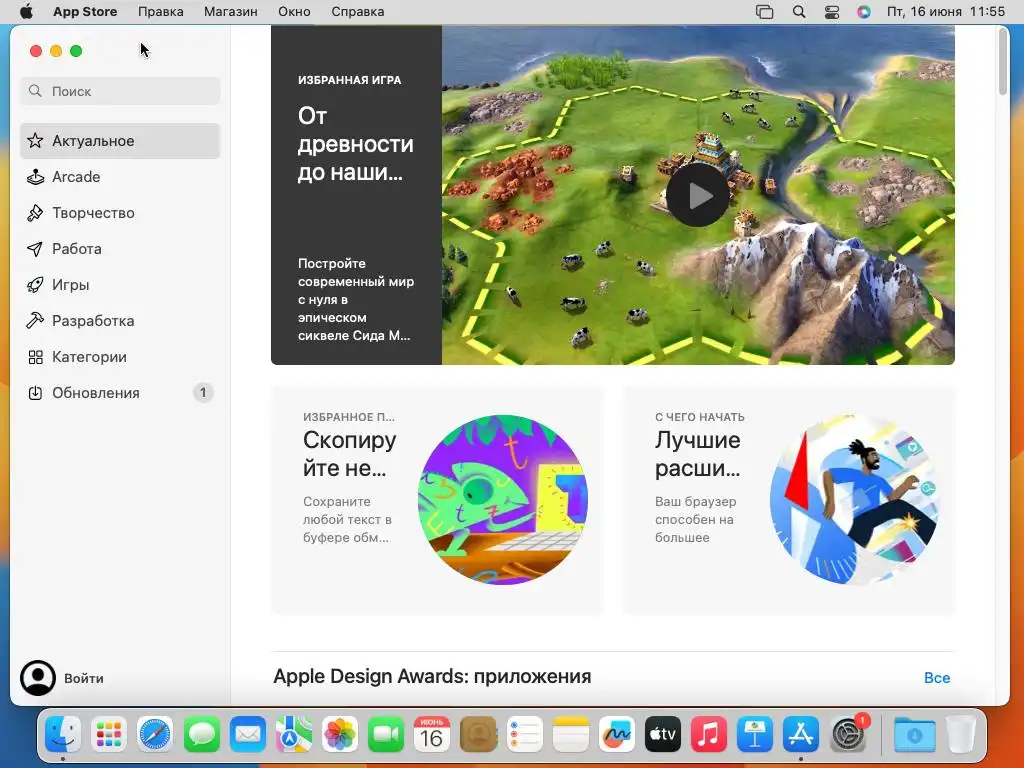The width and height of the screenshot is (1024, 768).
Task: Open the App Store menu
Action: pyautogui.click(x=85, y=12)
